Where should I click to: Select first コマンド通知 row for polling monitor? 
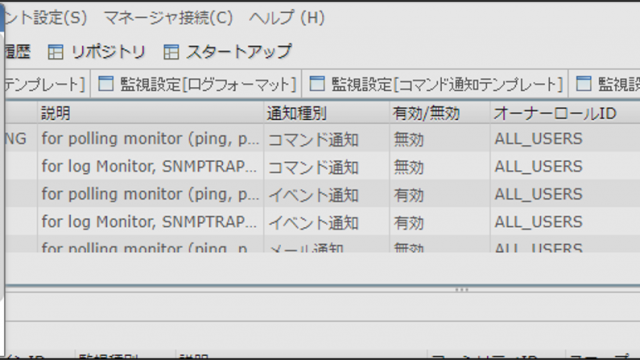pos(322,139)
